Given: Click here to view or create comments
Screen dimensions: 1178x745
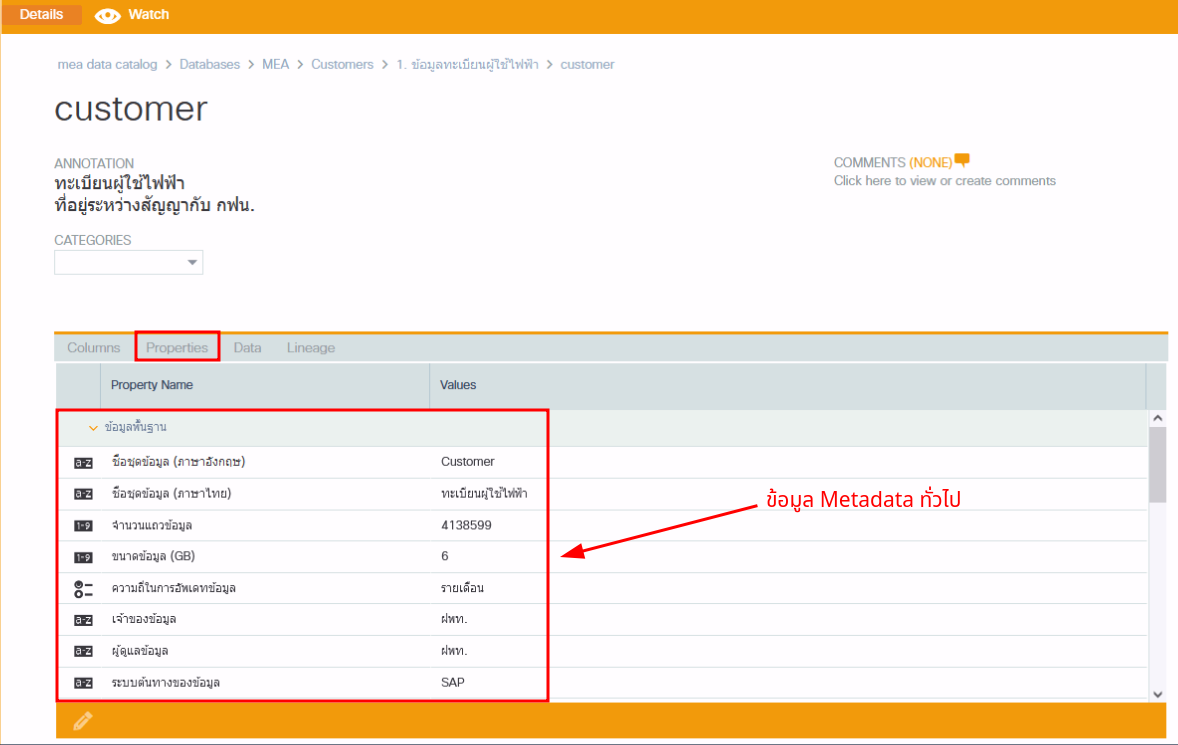Looking at the screenshot, I should (944, 181).
